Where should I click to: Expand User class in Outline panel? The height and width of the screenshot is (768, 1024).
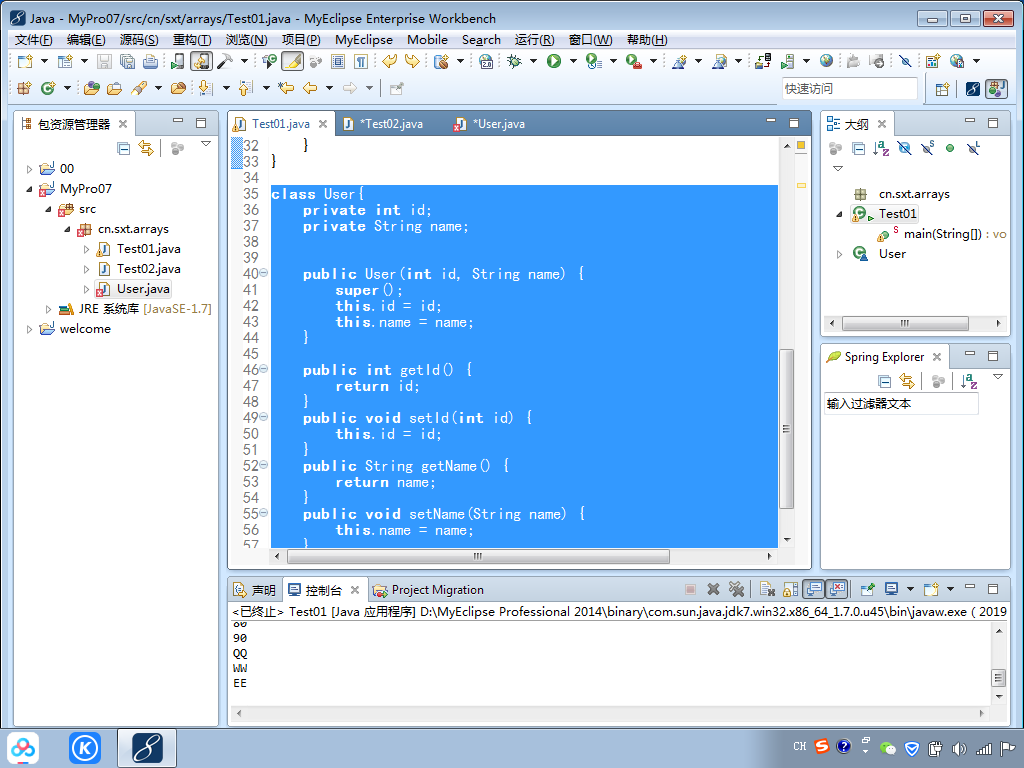(839, 254)
